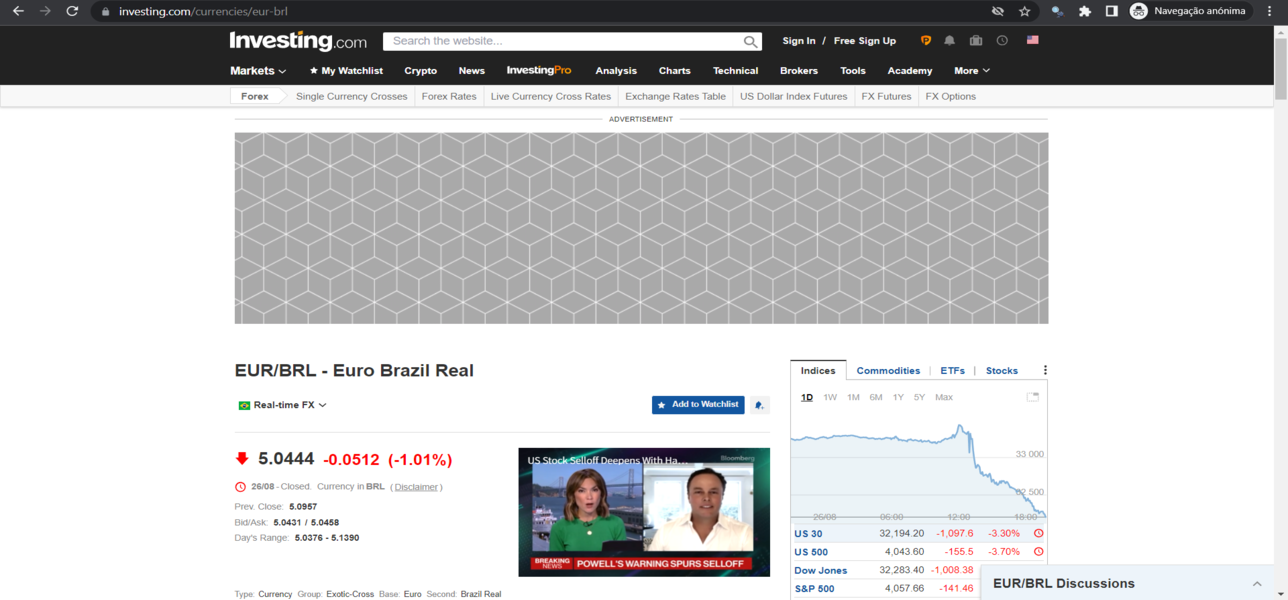Open the Technical menu item
This screenshot has height=600, width=1288.
[x=736, y=71]
